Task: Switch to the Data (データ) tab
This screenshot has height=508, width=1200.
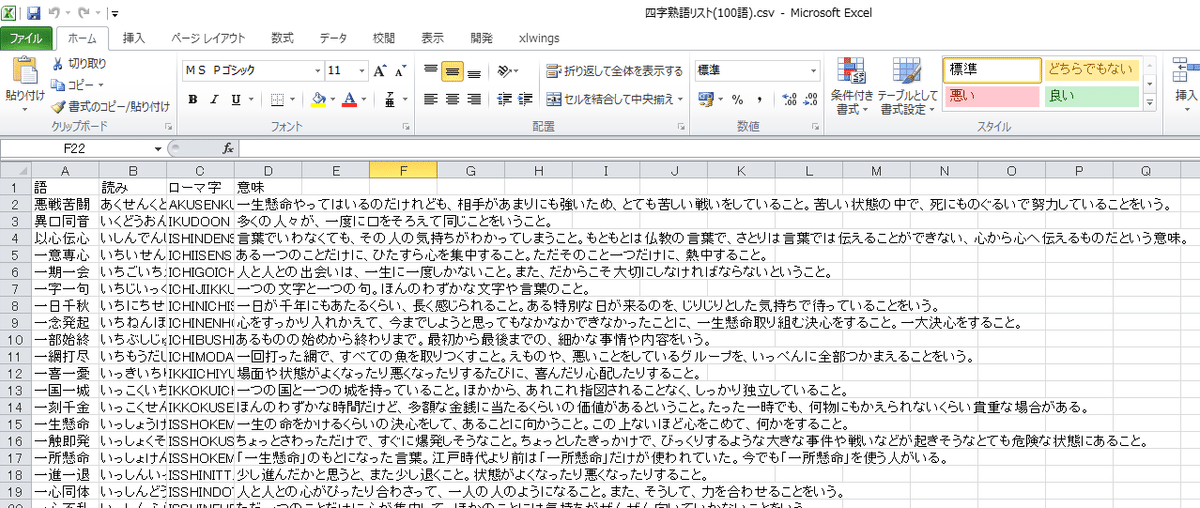Action: tap(333, 38)
